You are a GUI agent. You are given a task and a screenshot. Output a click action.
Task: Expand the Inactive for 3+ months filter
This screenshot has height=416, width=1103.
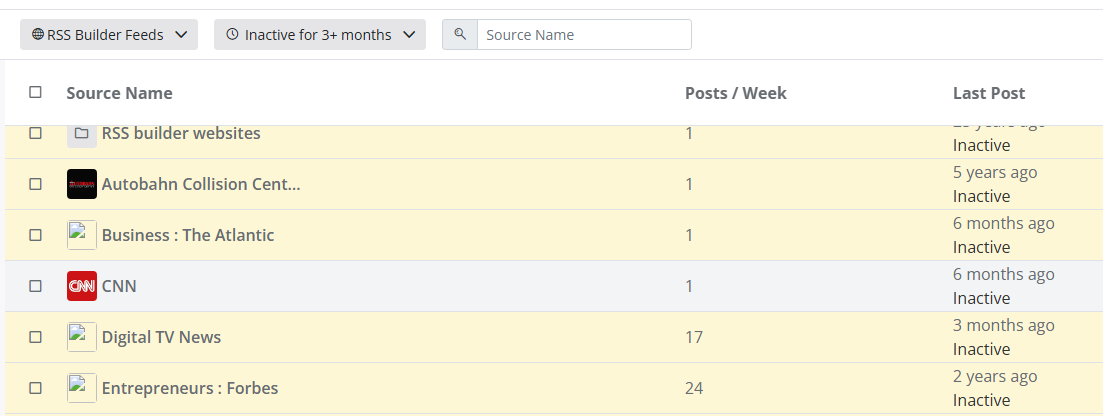click(x=320, y=34)
